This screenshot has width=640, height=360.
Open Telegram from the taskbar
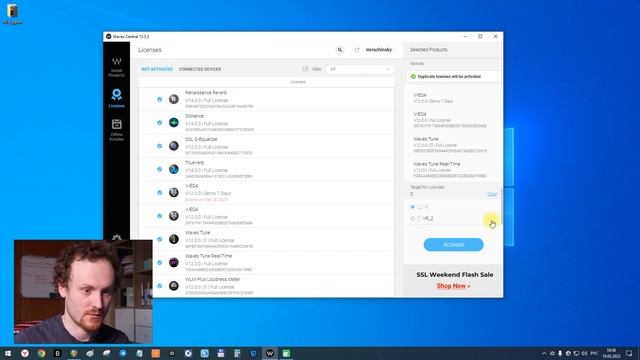tap(123, 353)
